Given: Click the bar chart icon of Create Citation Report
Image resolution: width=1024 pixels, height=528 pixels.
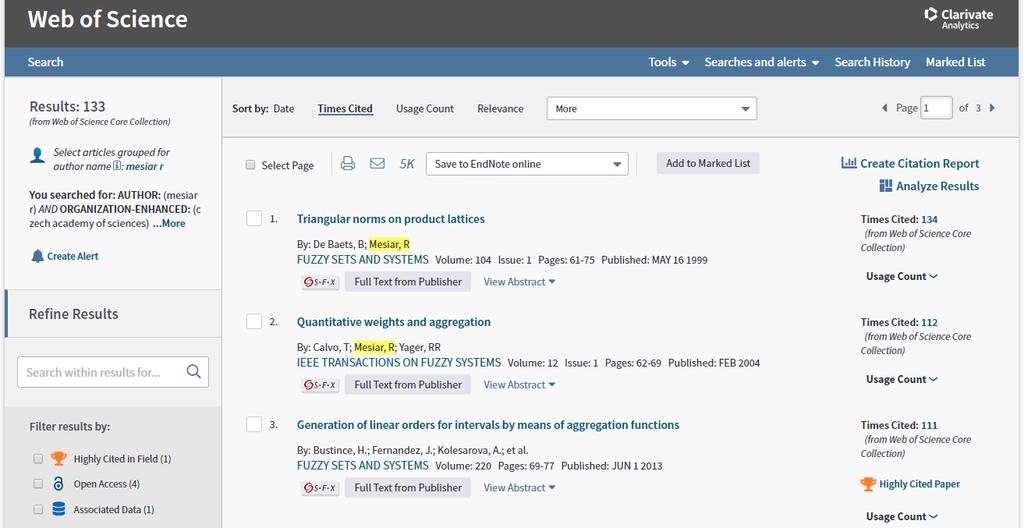Looking at the screenshot, I should [849, 163].
